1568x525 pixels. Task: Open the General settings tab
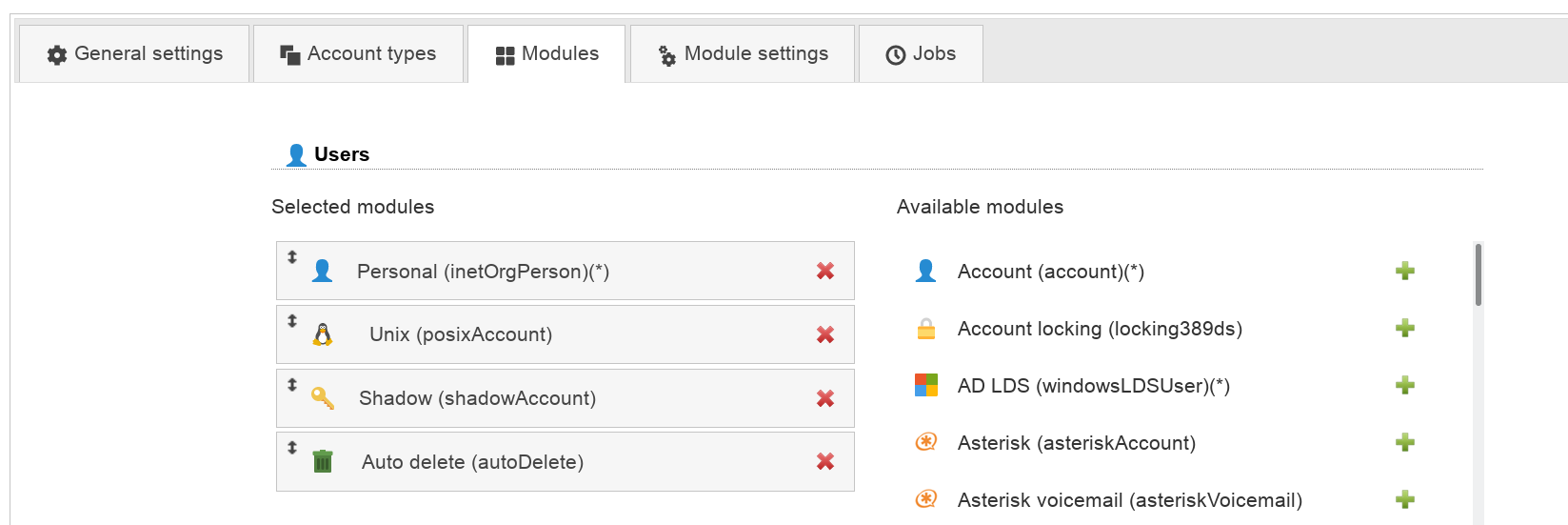point(134,54)
